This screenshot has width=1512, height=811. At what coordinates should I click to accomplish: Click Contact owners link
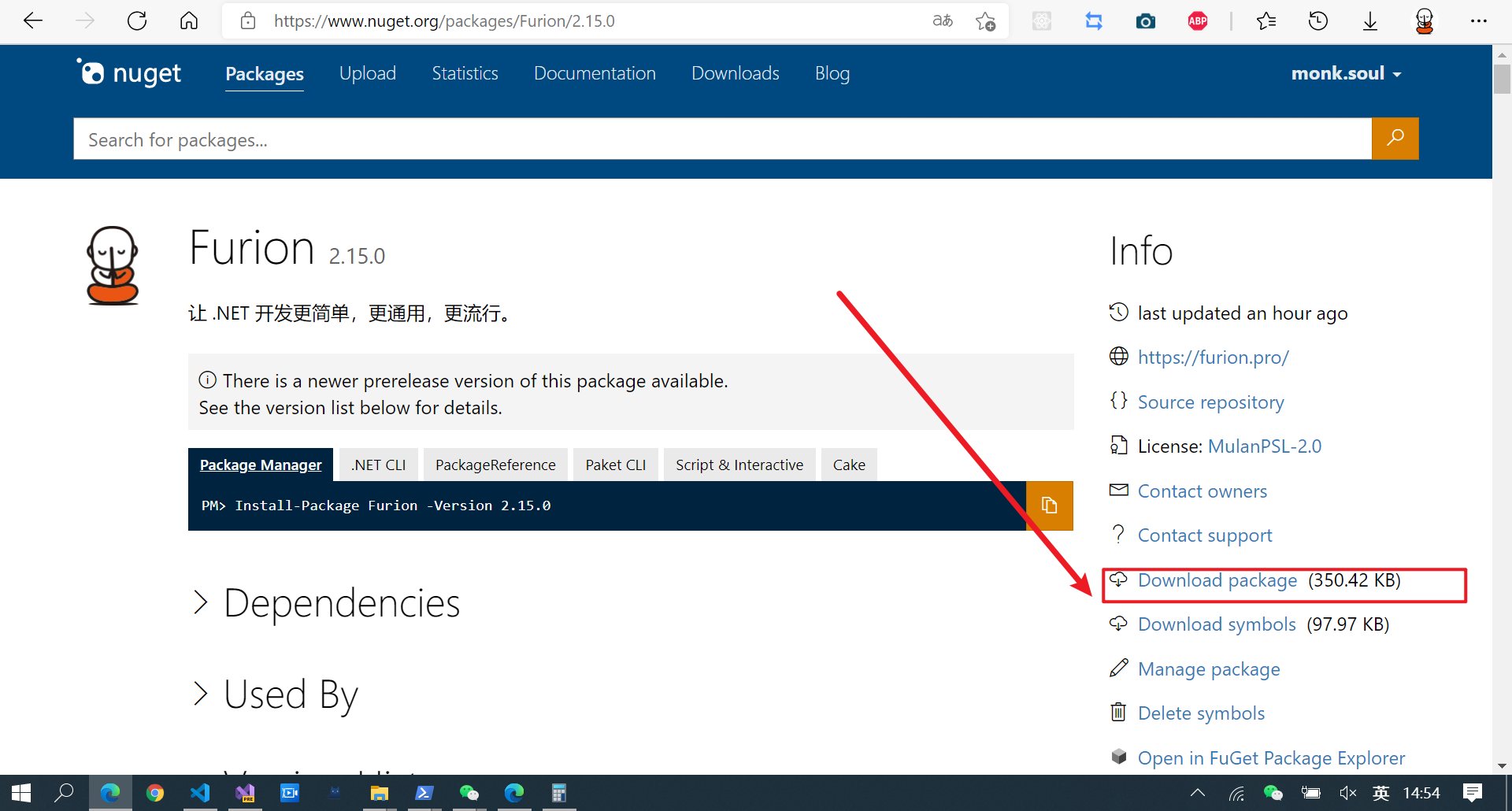click(x=1203, y=491)
